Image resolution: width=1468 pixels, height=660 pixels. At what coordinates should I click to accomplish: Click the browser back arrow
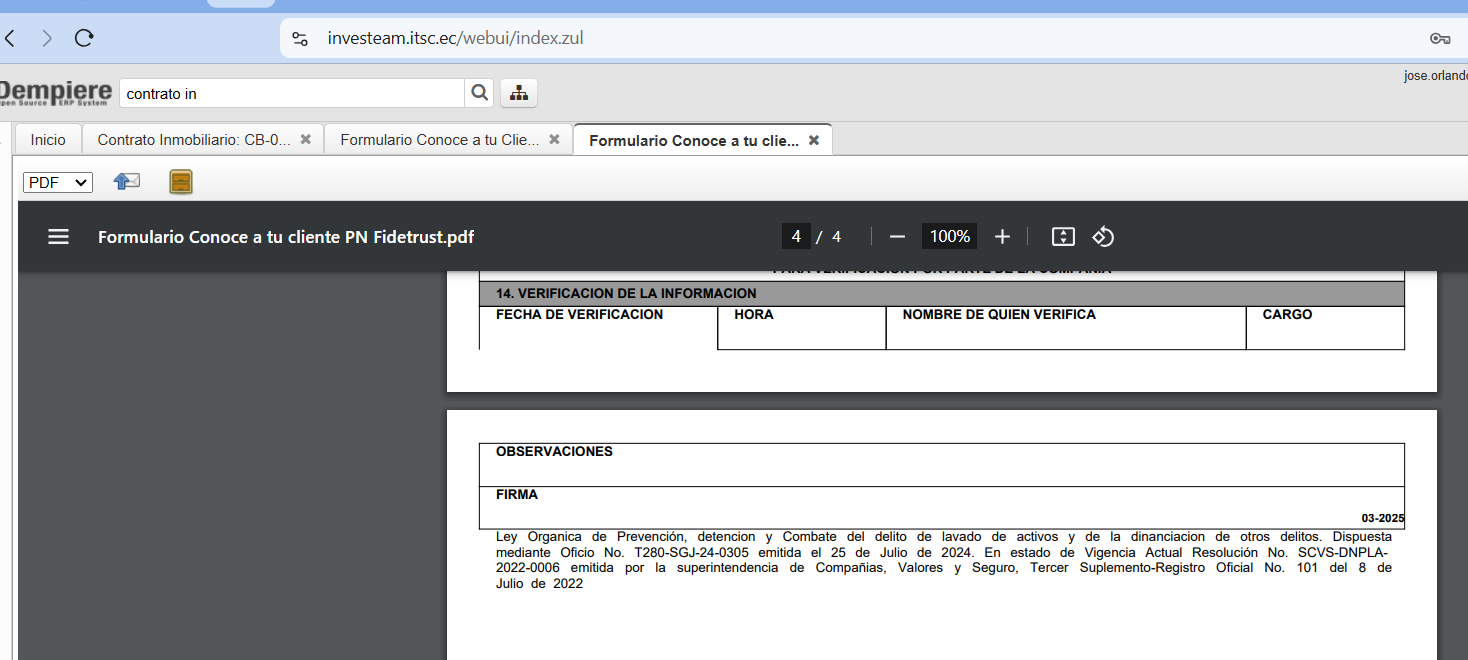[x=10, y=39]
